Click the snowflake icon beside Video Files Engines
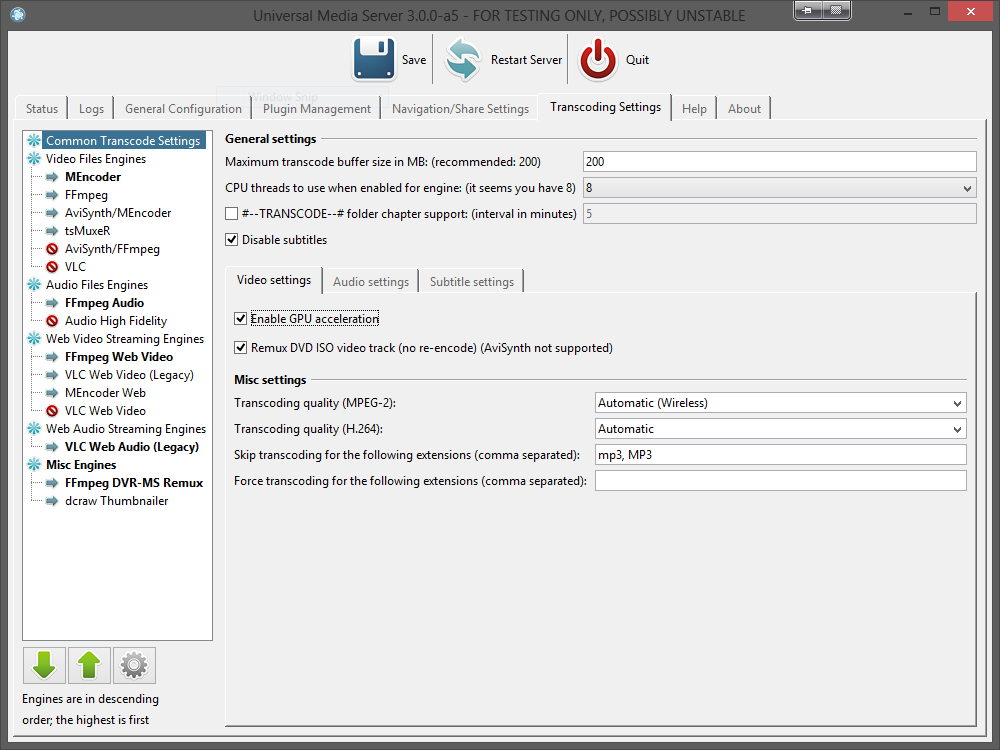 pyautogui.click(x=34, y=159)
